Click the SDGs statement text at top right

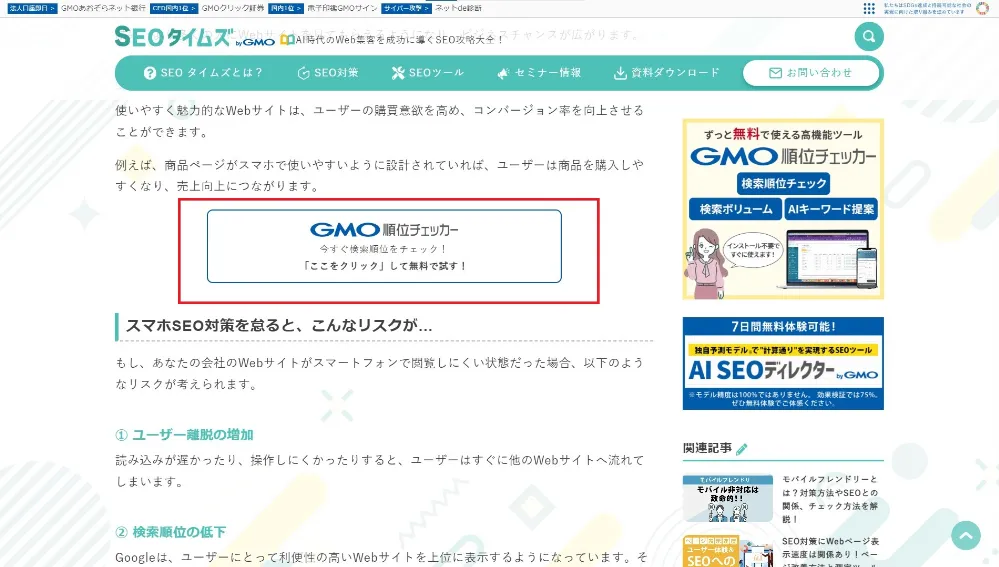point(927,8)
